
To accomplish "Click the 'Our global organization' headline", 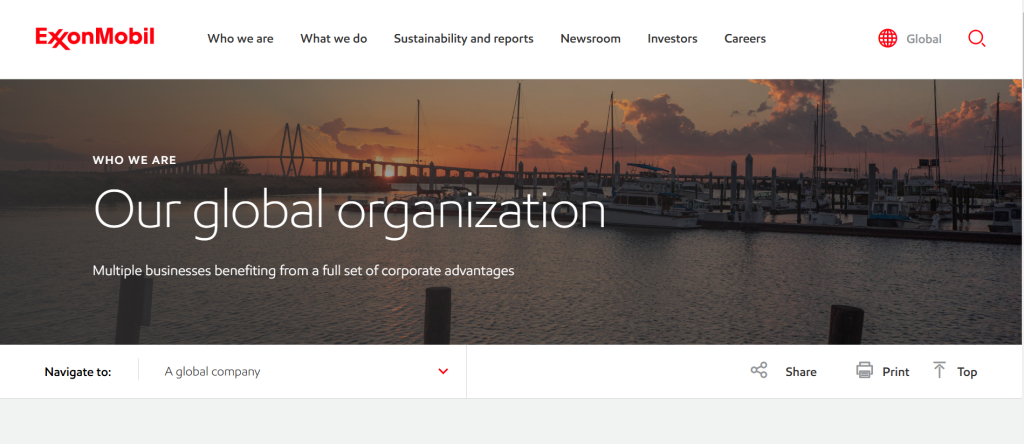I will (349, 211).
